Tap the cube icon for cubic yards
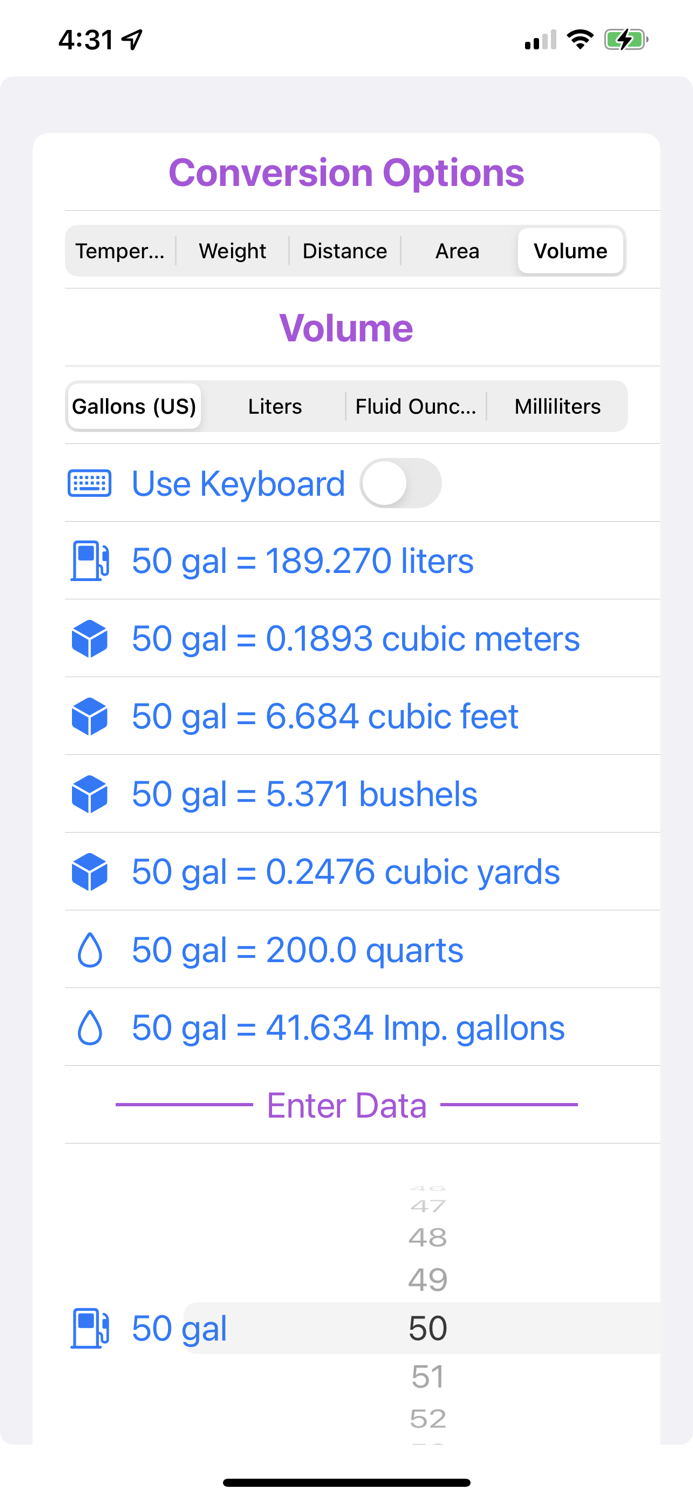Screen dimensions: 693x1500 (x=89, y=871)
